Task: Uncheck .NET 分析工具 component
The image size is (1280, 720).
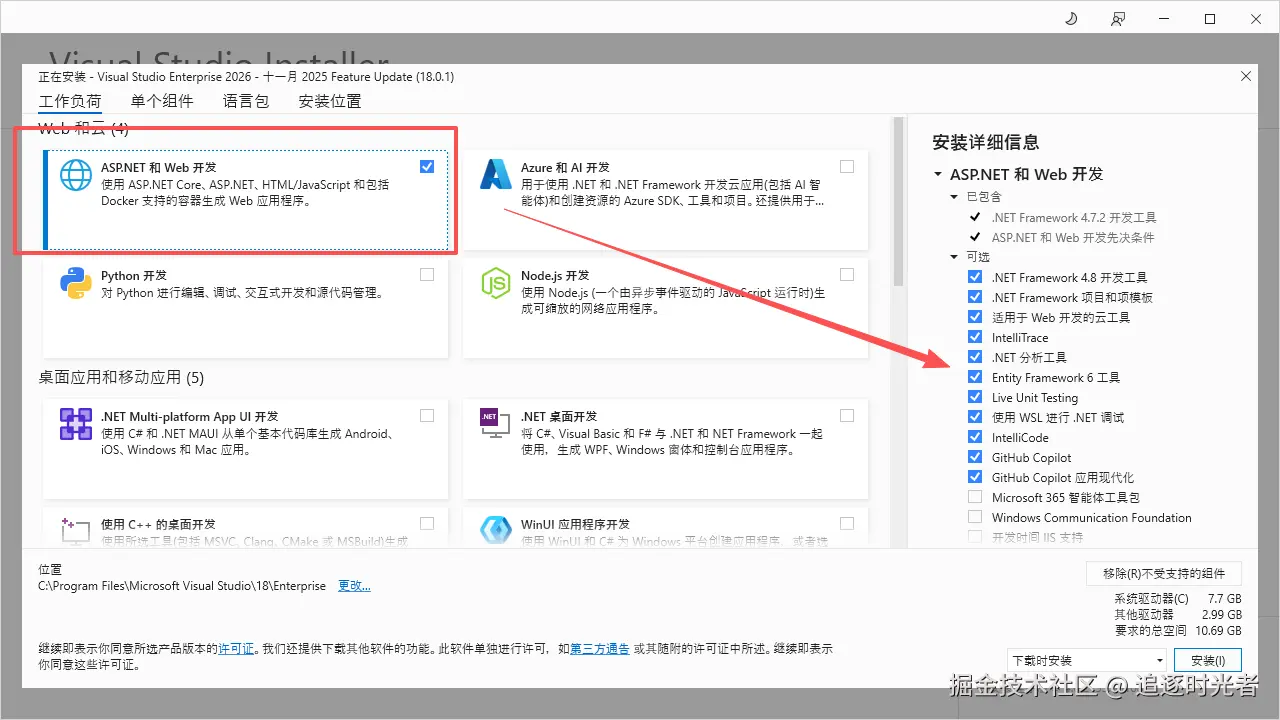Action: [x=975, y=357]
